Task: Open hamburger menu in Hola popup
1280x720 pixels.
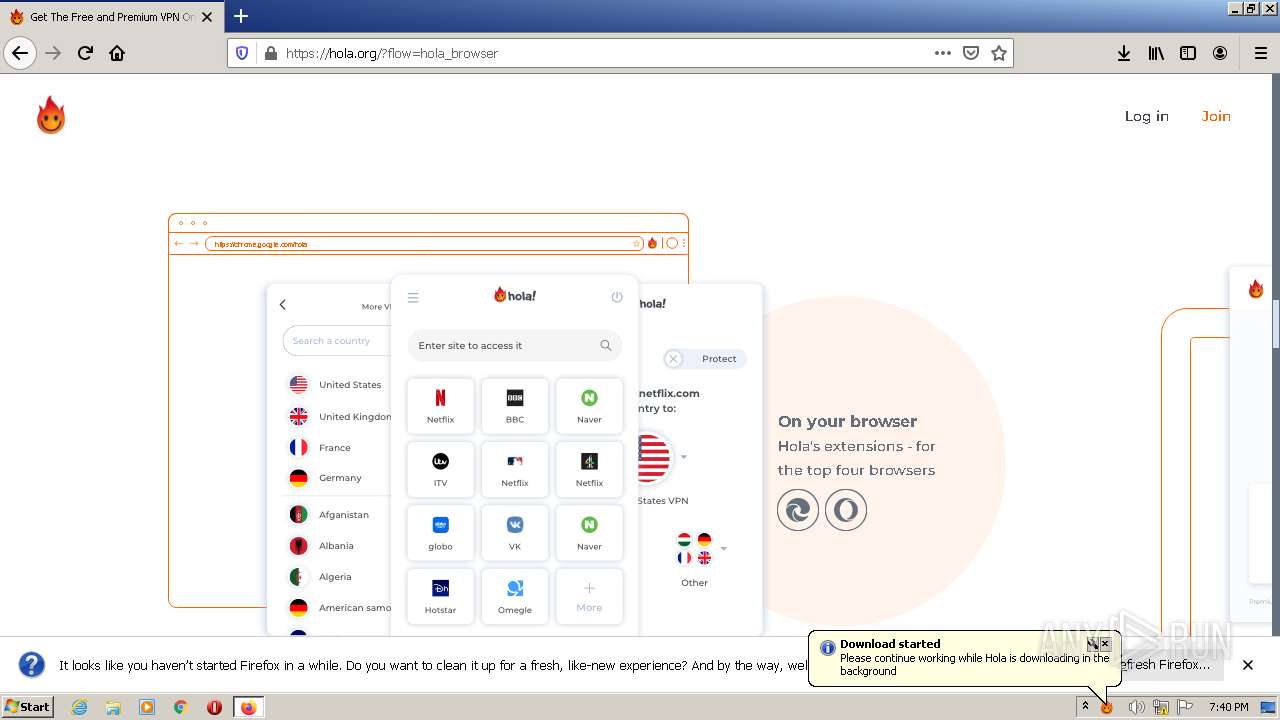Action: 413,297
